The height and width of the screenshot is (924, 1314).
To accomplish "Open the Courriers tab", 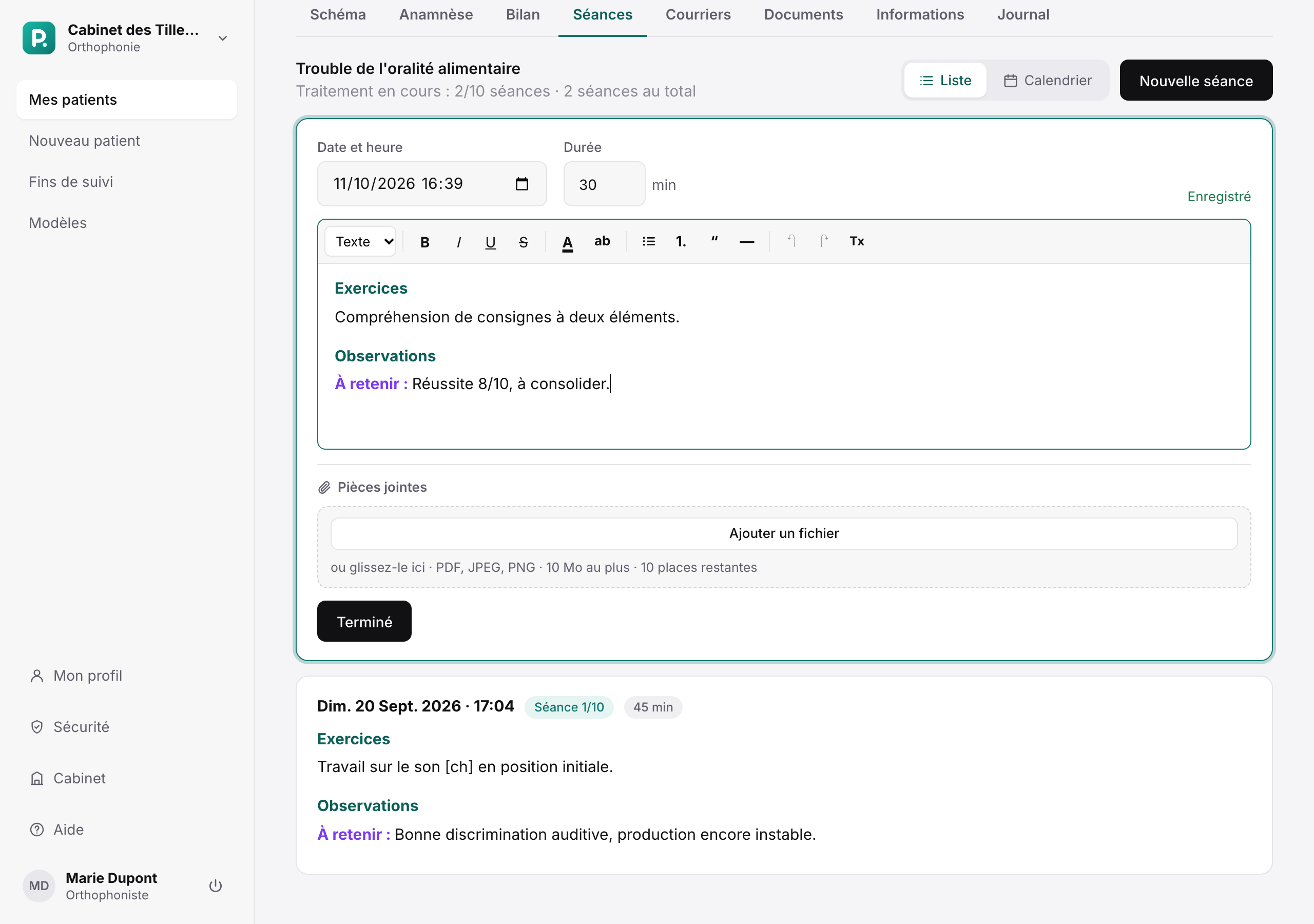I will tap(698, 15).
